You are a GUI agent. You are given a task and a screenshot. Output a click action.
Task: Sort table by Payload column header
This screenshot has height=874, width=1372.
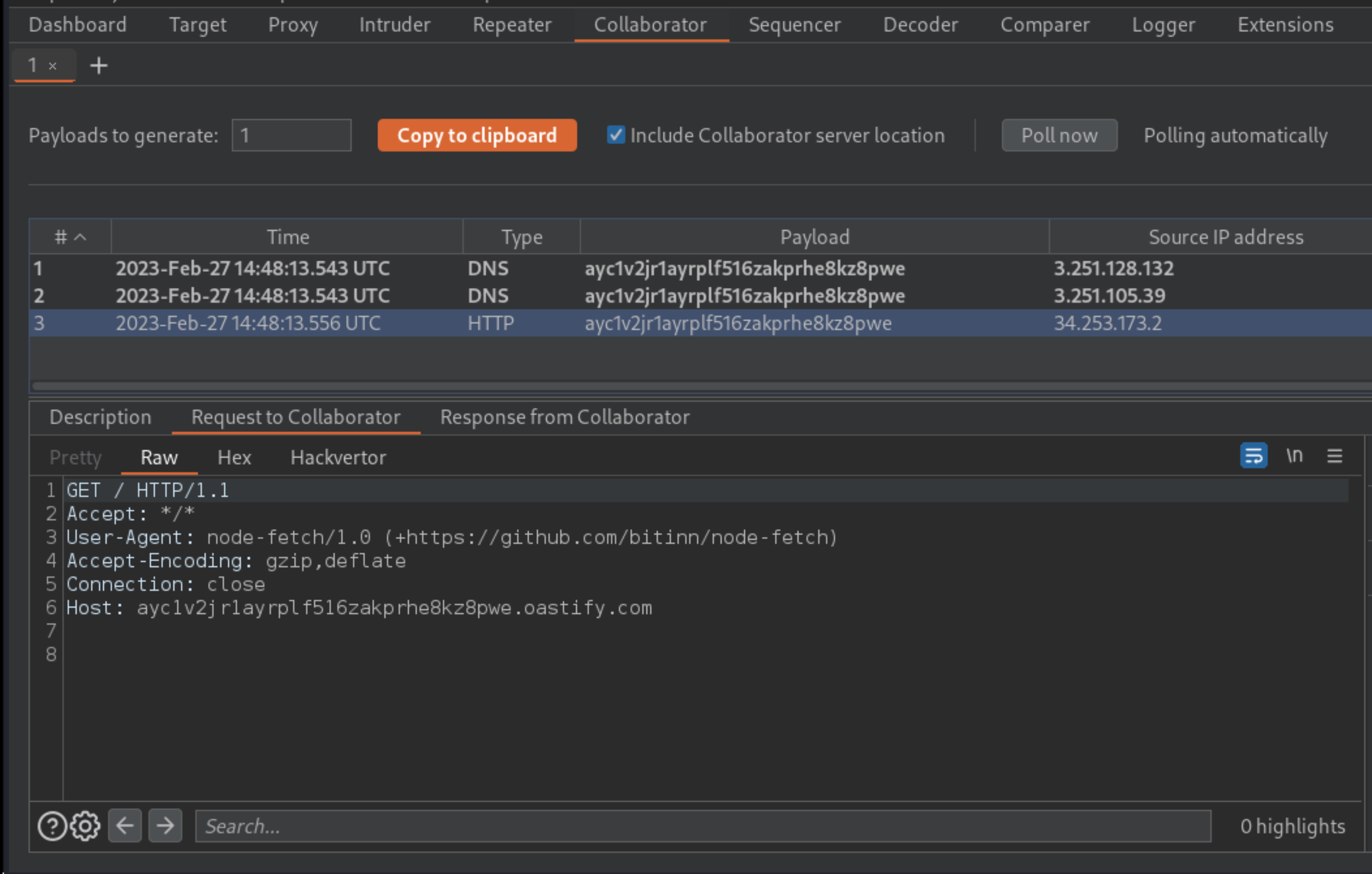tap(815, 237)
